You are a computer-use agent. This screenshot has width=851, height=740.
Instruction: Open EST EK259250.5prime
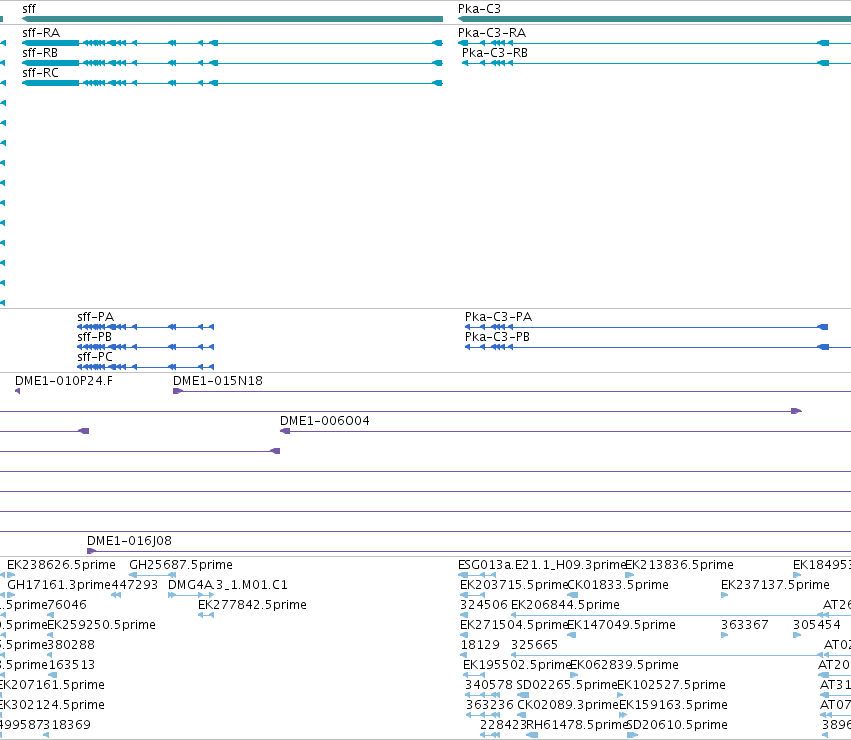click(x=101, y=625)
